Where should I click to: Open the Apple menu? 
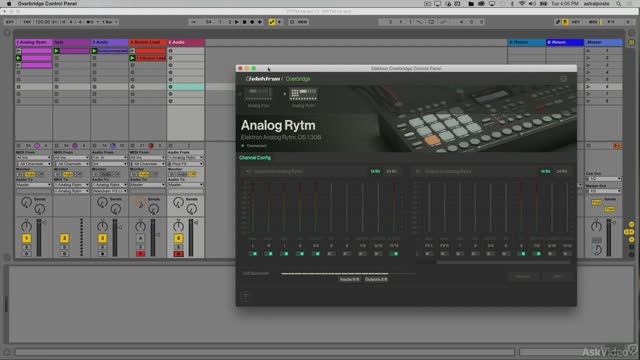coord(9,4)
